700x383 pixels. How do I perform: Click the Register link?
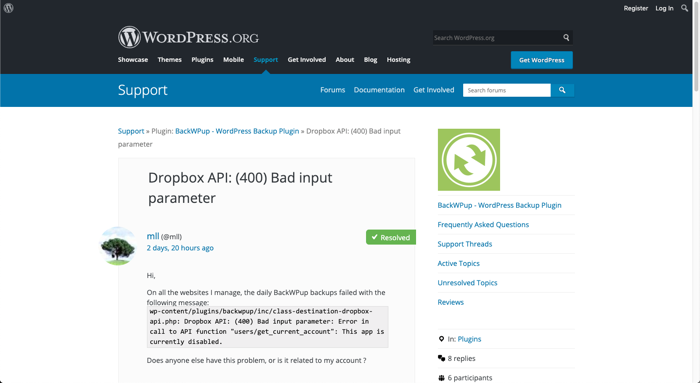636,8
